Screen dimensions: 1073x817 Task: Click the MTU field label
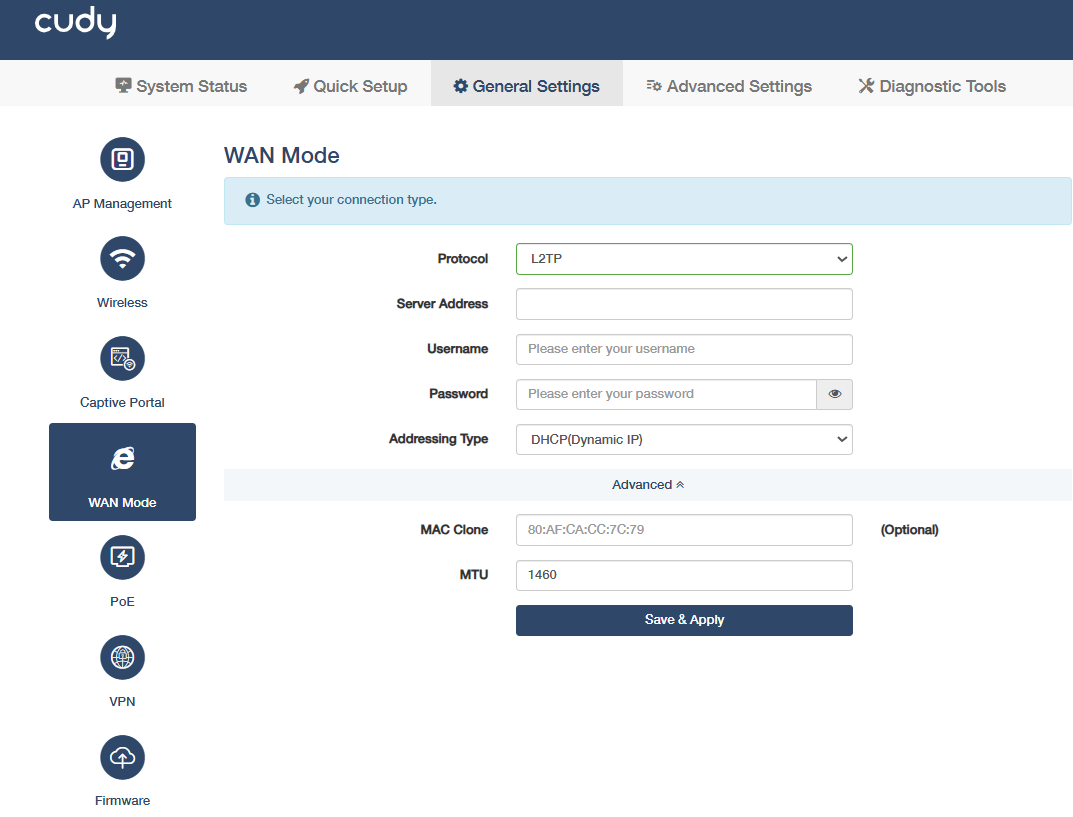pyautogui.click(x=474, y=575)
